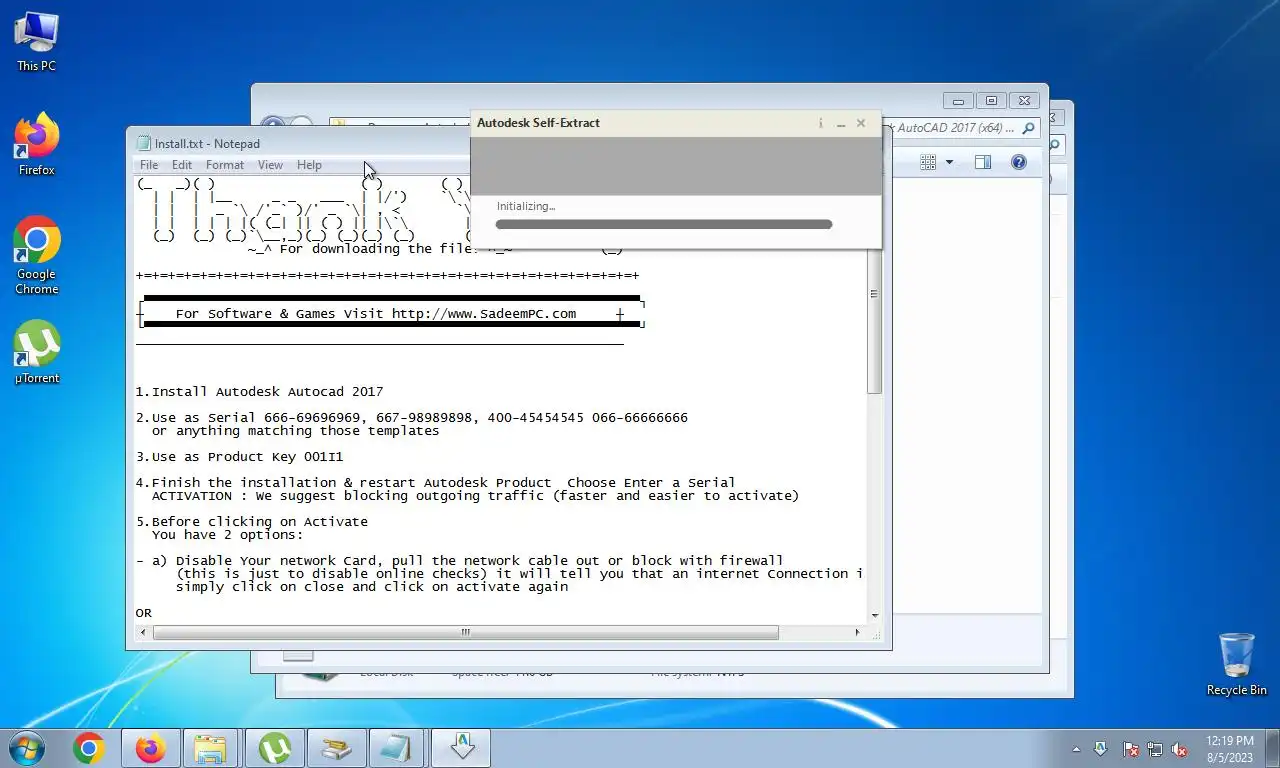
Task: Minimize the Autodesk Self-Extract dialog
Action: pos(841,123)
